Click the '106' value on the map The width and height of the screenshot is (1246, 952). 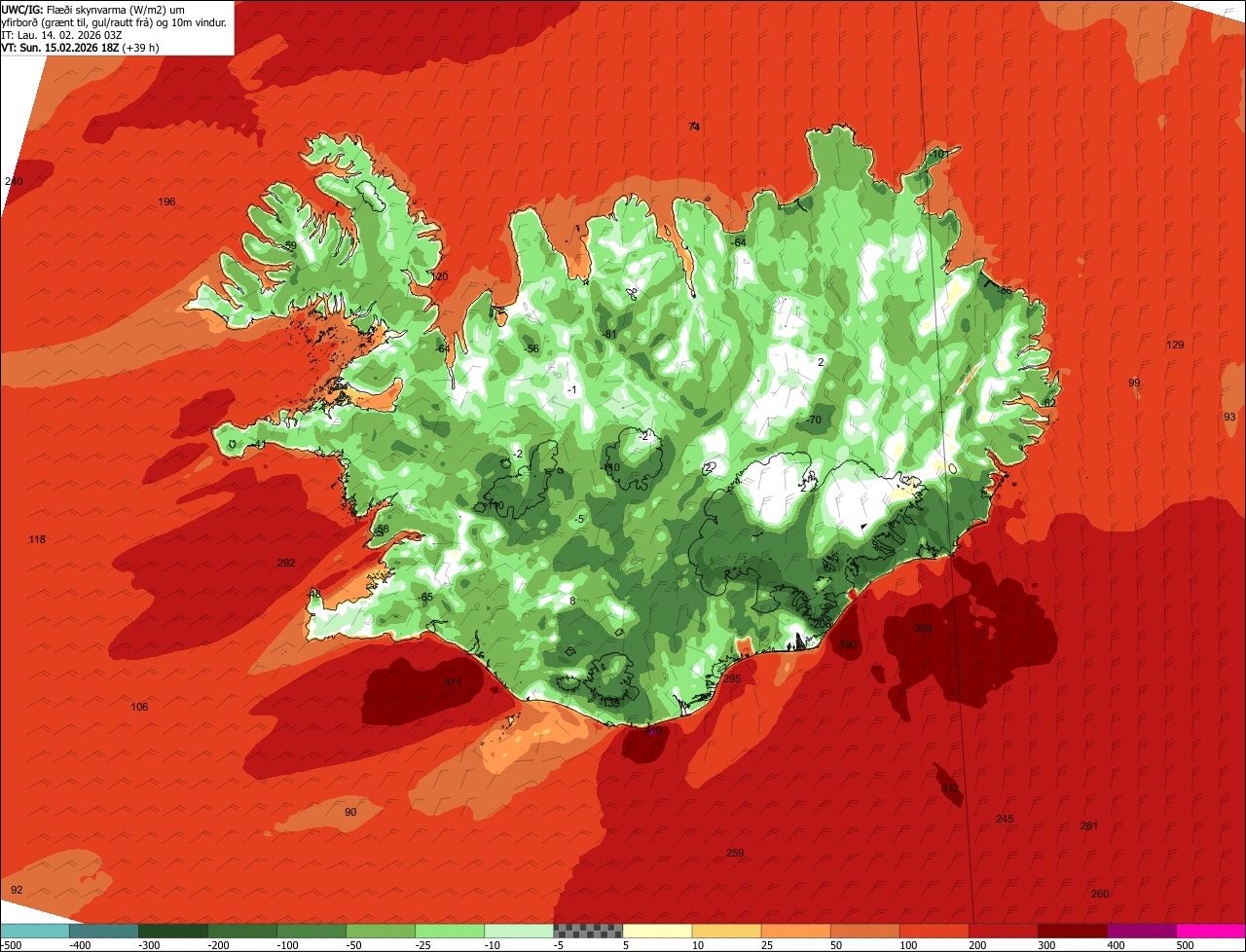(139, 707)
